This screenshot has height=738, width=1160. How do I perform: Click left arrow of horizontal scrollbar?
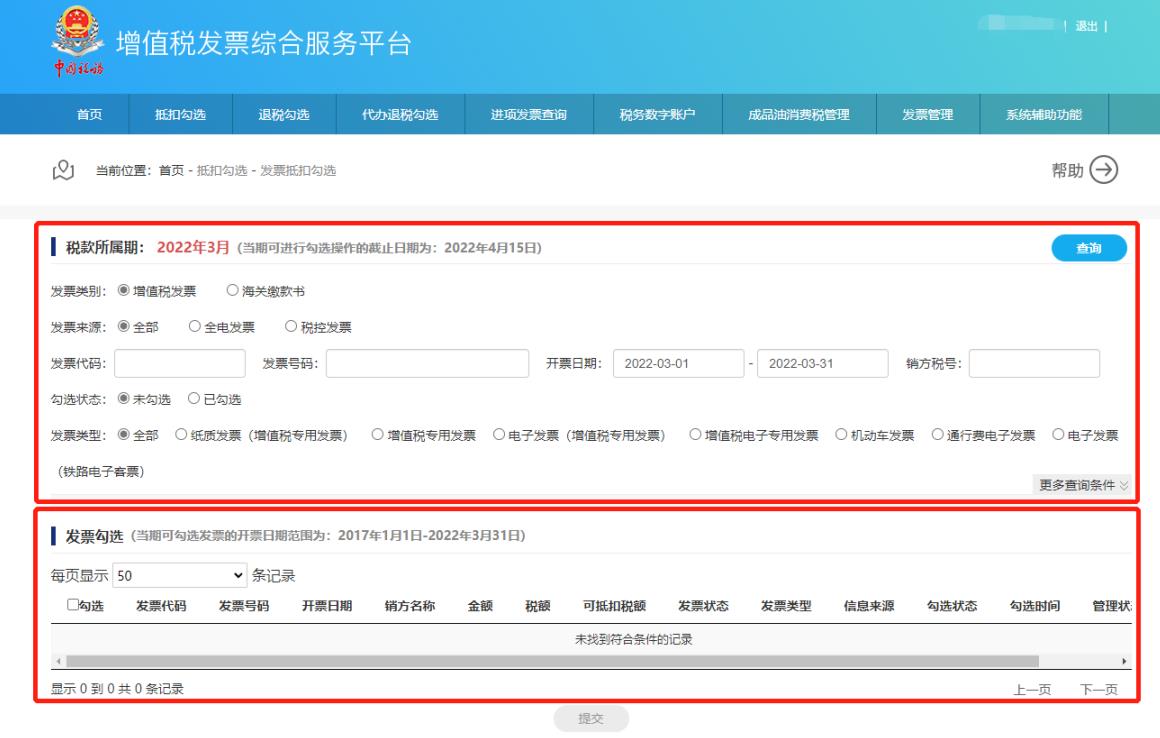(56, 662)
